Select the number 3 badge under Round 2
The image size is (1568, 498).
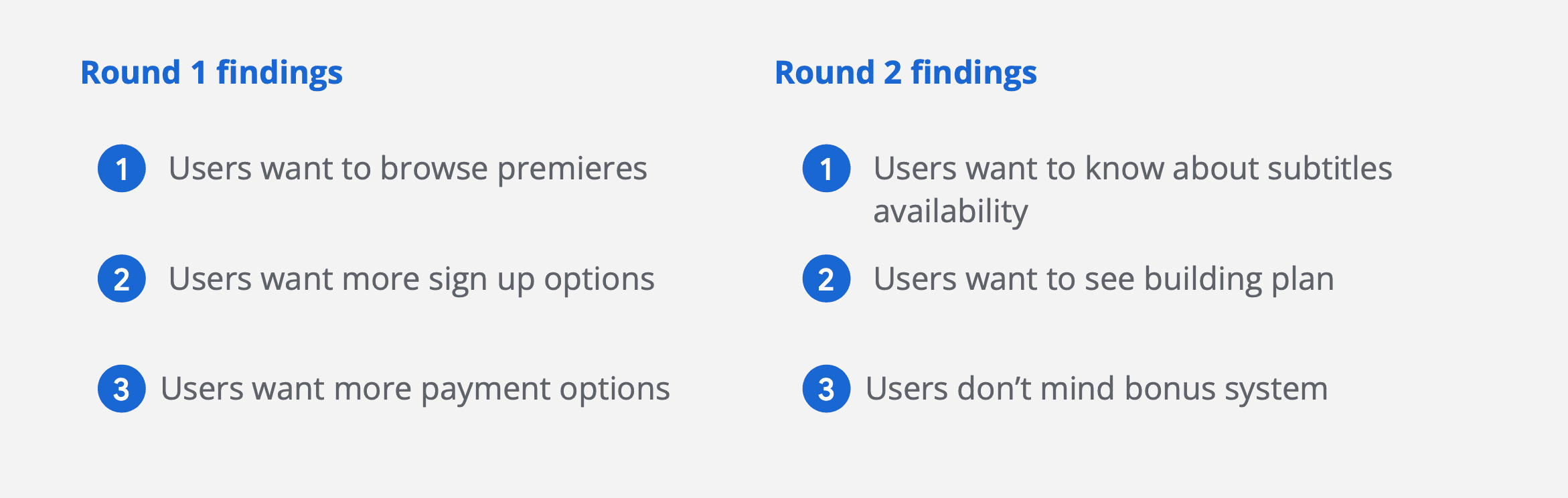point(827,389)
